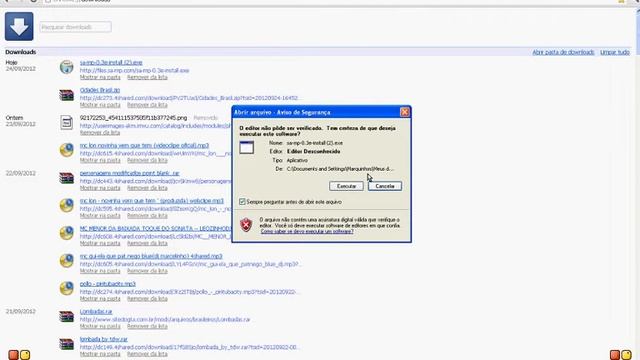Image resolution: width=640 pixels, height=360 pixels.
Task: Click media icon for nego blue mp3
Action: (67, 261)
